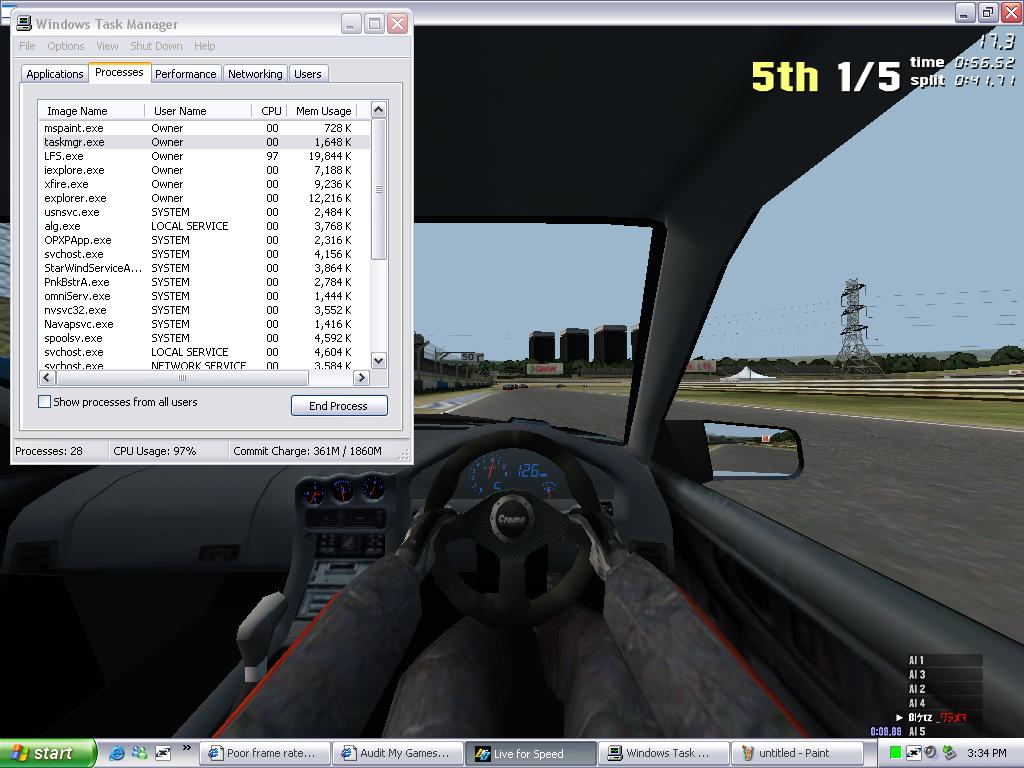The height and width of the screenshot is (768, 1024).
Task: Click horizontal scroll right arrow
Action: 361,377
